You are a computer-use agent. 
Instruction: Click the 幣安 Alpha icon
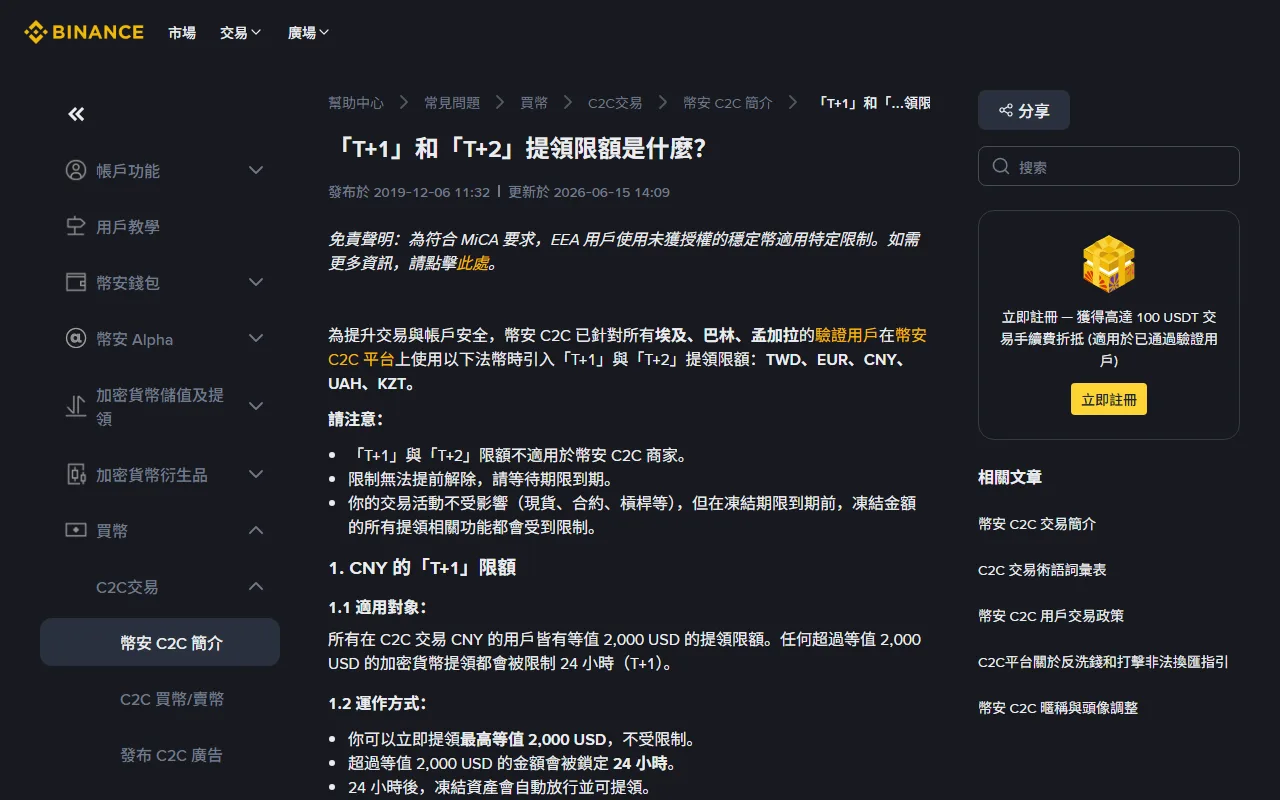[76, 338]
